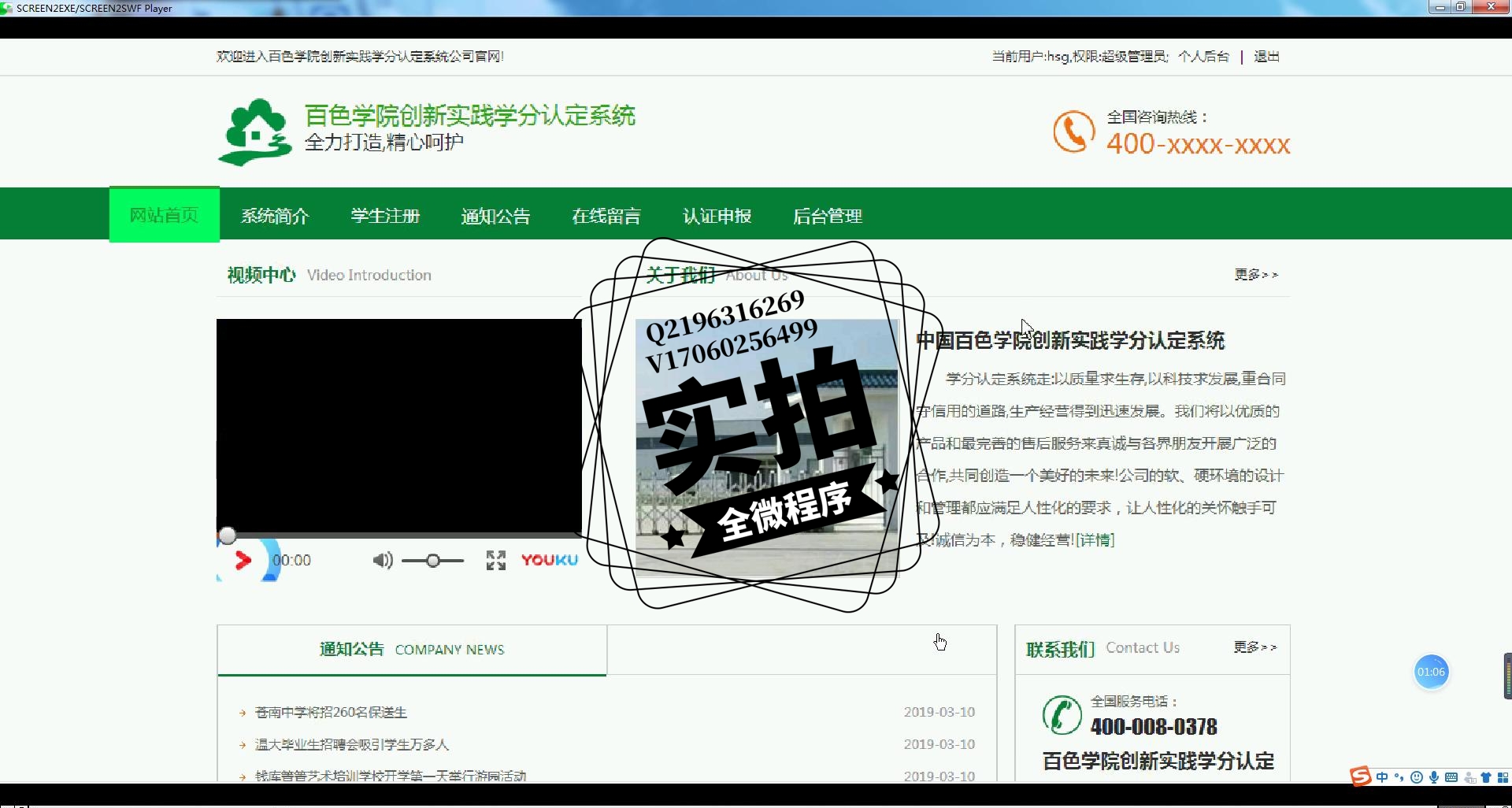
Task: Enter fullscreen on the video player
Action: click(x=496, y=560)
